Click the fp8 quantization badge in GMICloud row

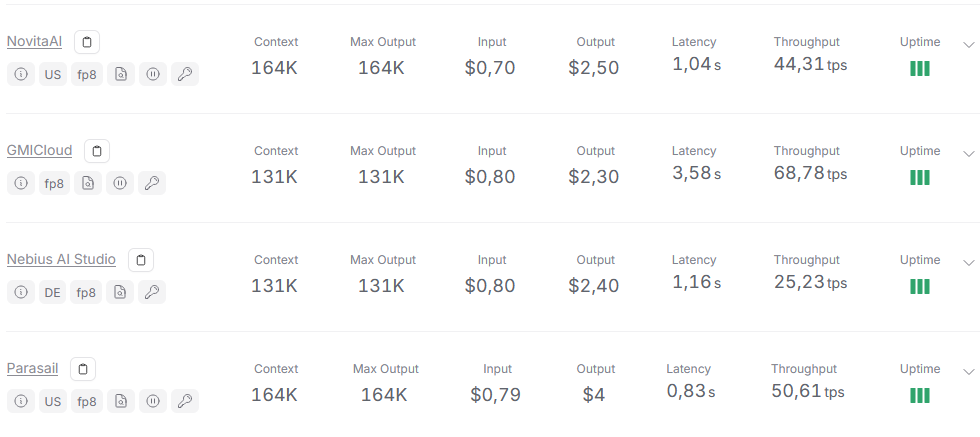point(54,183)
